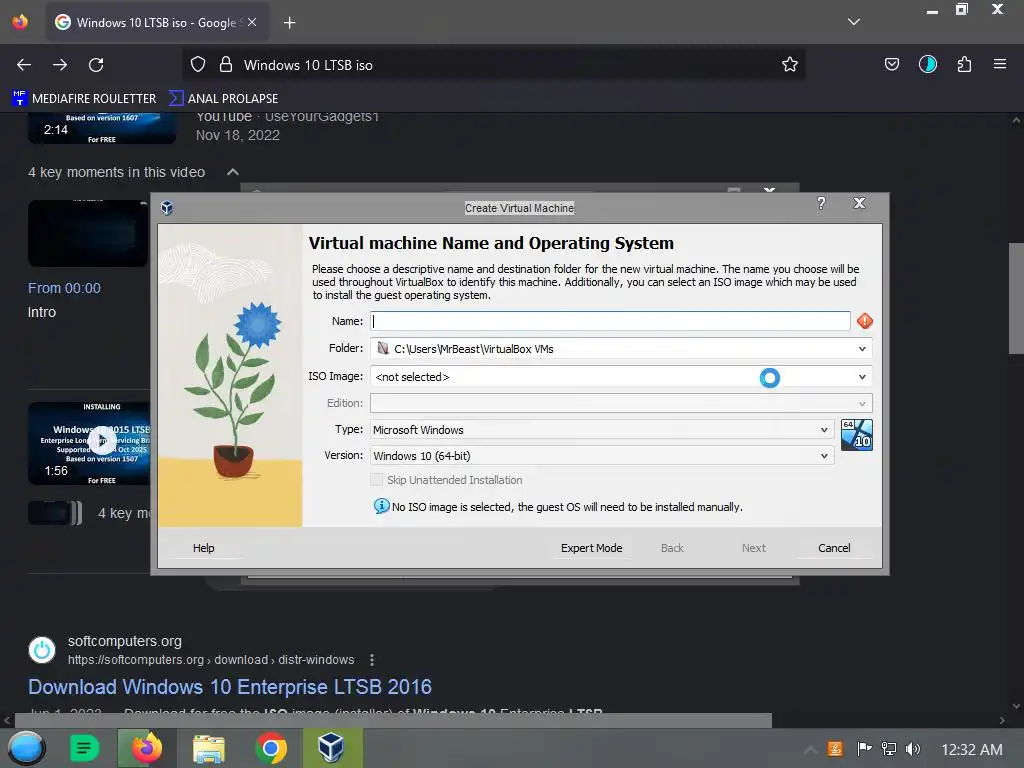Go back with the browser back arrow
Image resolution: width=1024 pixels, height=768 pixels.
(x=24, y=65)
